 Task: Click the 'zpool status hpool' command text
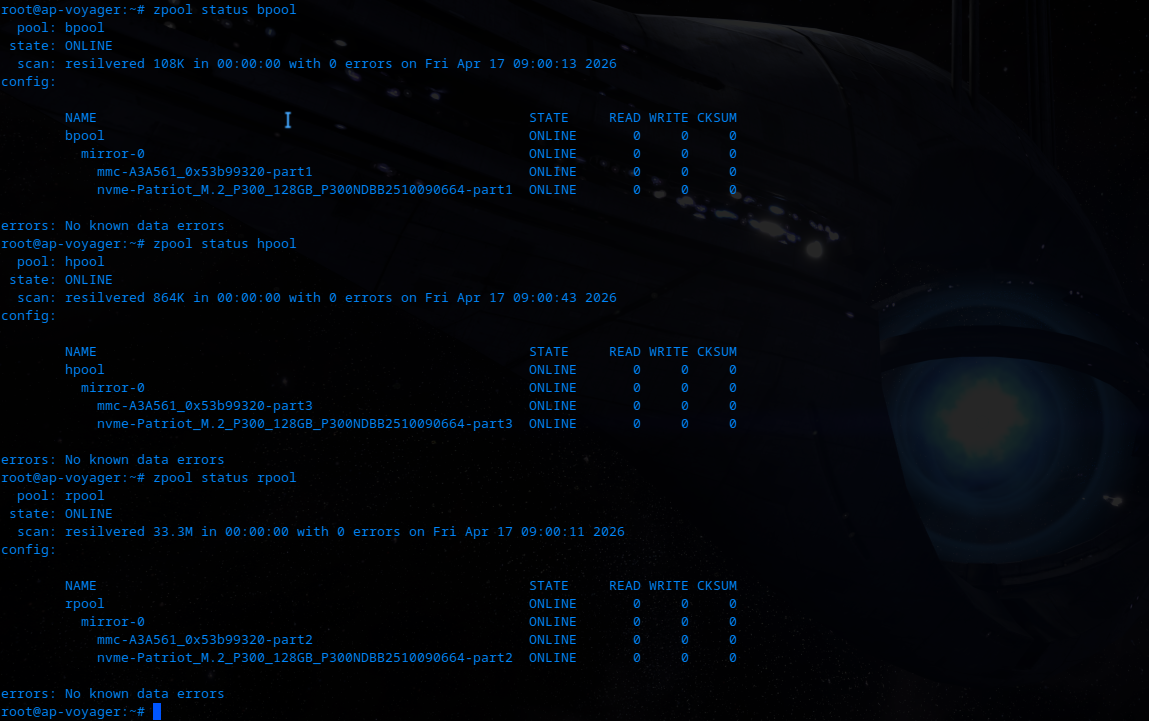click(x=224, y=244)
